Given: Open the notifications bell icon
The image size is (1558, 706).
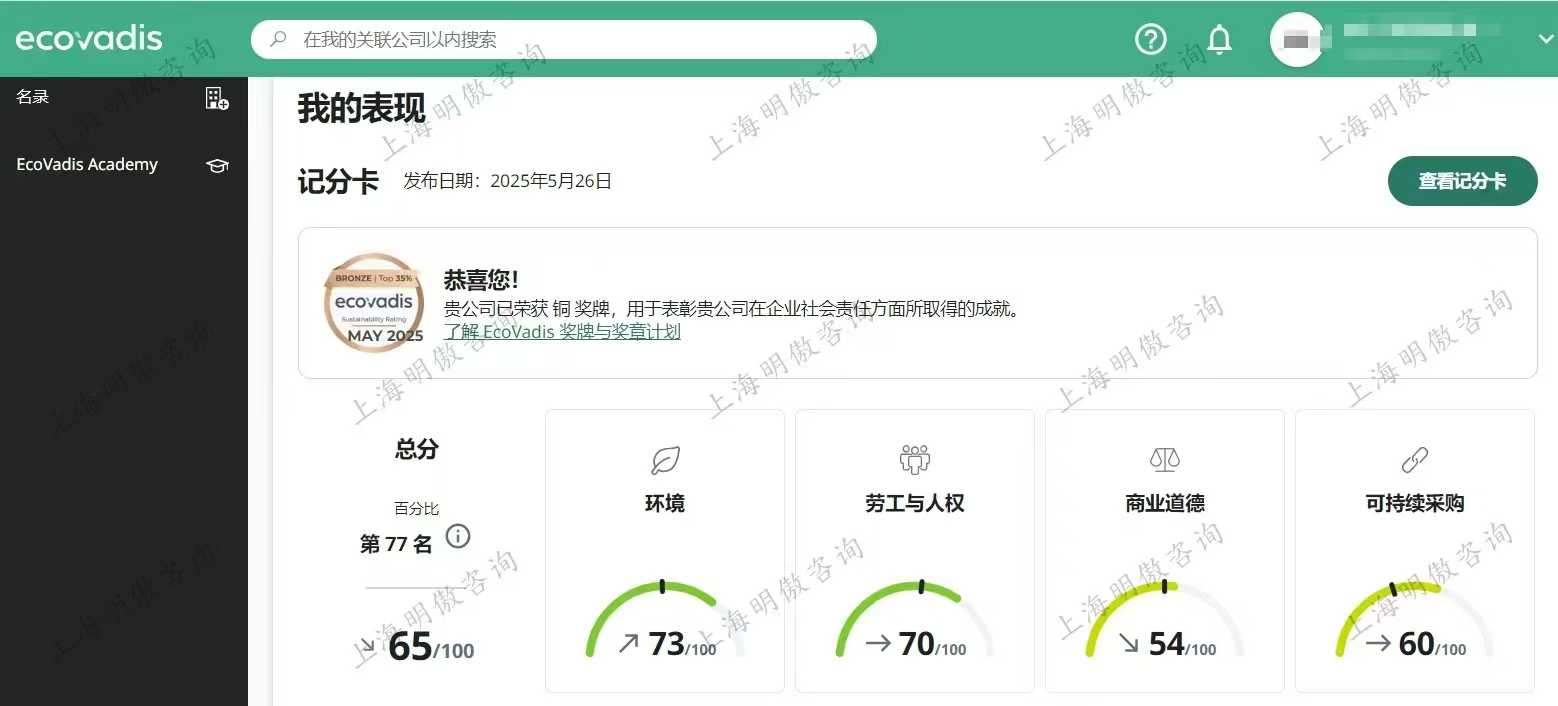Looking at the screenshot, I should pyautogui.click(x=1219, y=39).
